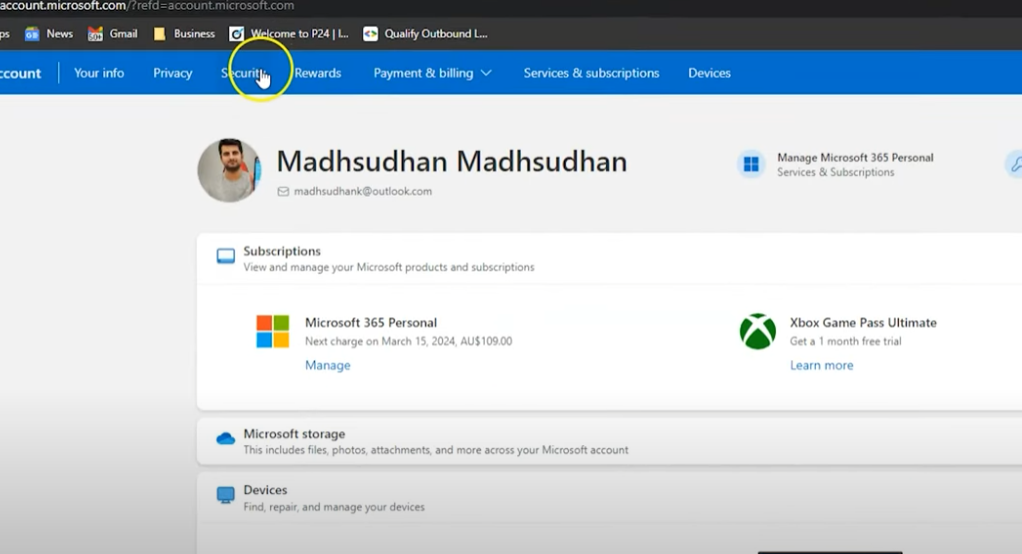
Task: Click the Xbox Game Pass logo icon
Action: click(757, 331)
